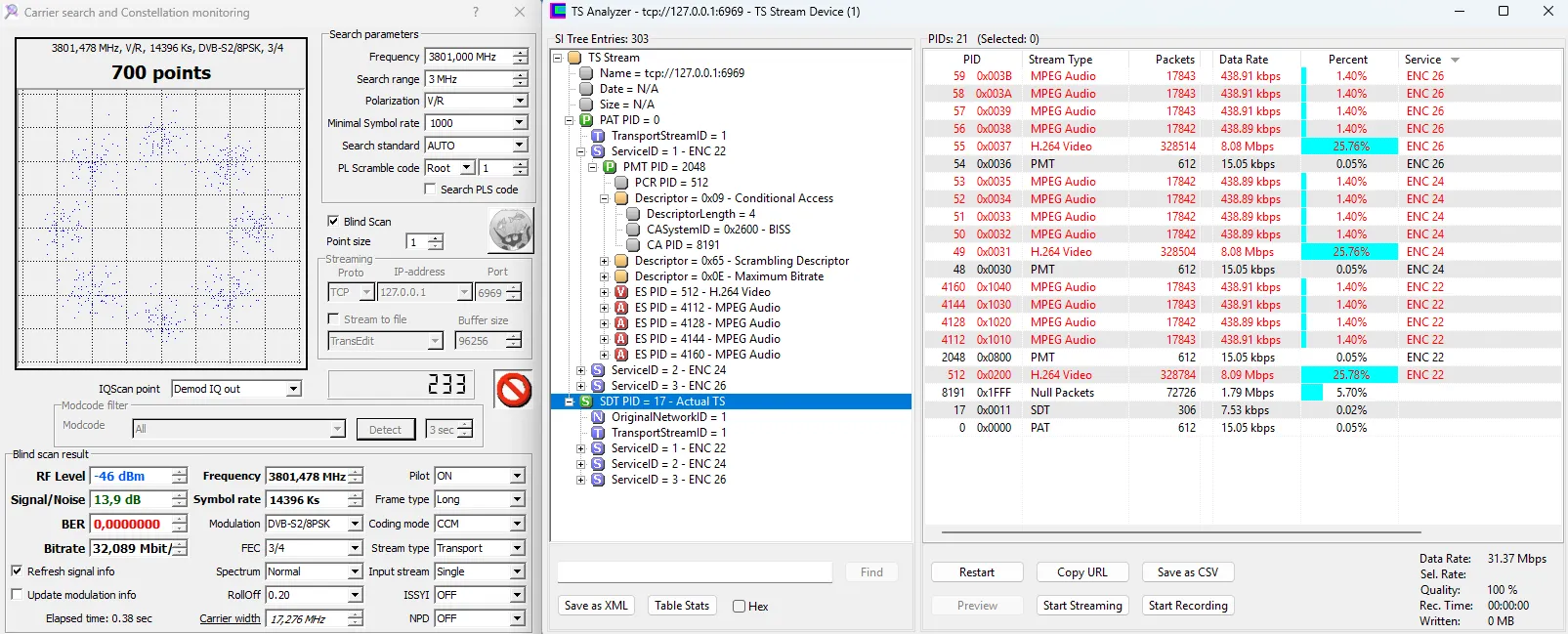
Task: Sort by the Data Rate column header
Action: pyautogui.click(x=1243, y=60)
